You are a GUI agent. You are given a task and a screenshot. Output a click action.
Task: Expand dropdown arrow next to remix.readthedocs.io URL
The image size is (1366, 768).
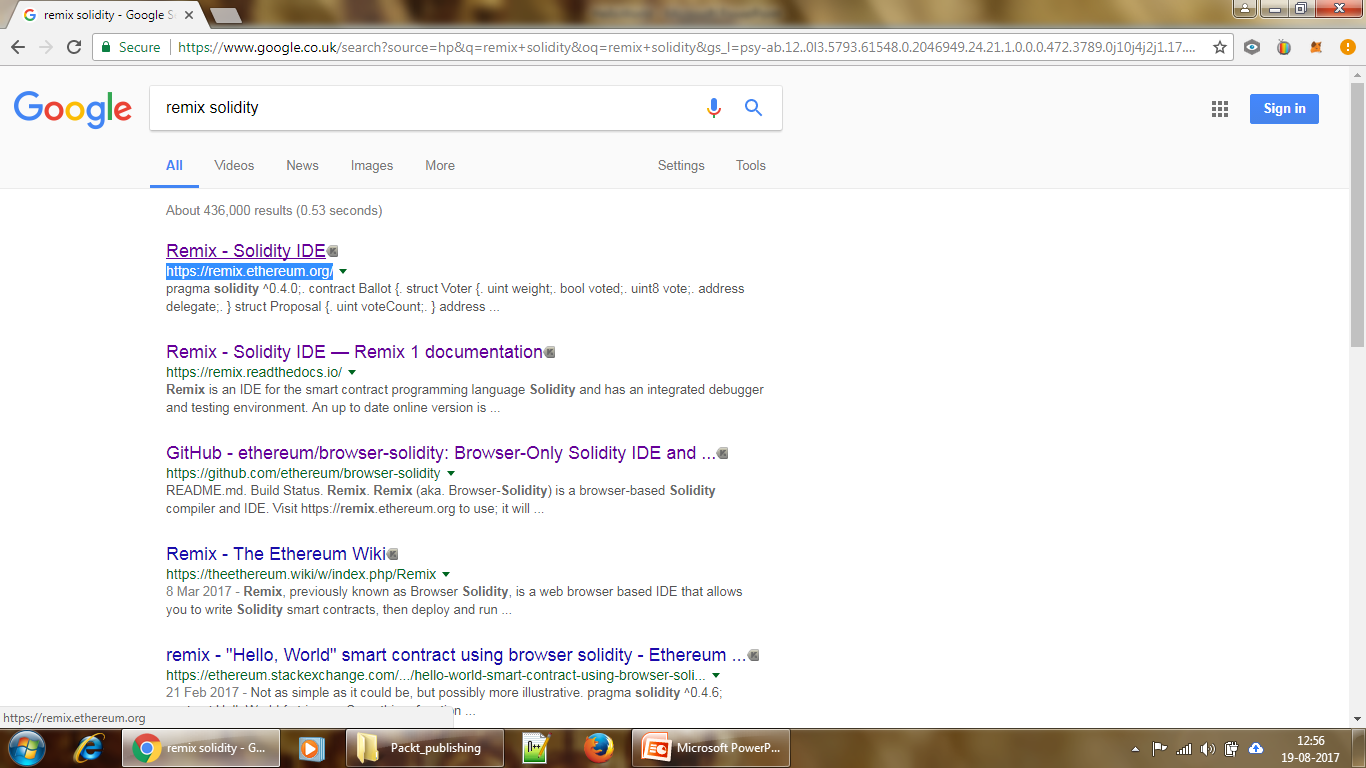pyautogui.click(x=352, y=373)
